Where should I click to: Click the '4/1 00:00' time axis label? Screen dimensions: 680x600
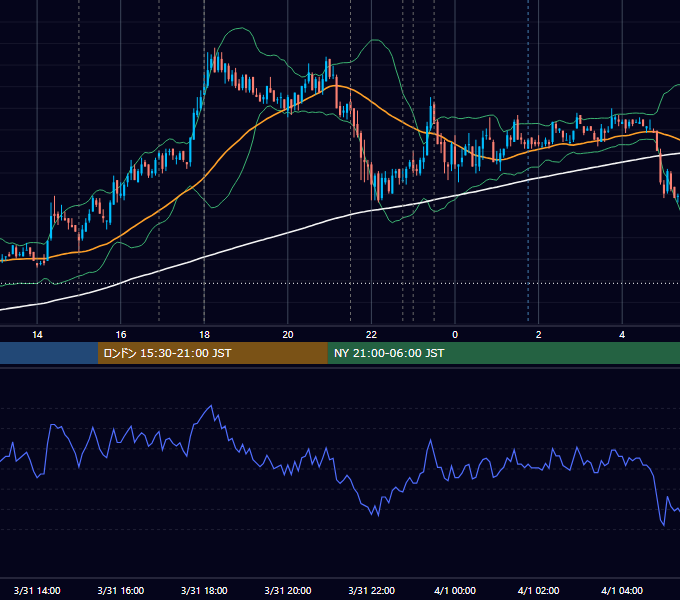click(x=455, y=590)
